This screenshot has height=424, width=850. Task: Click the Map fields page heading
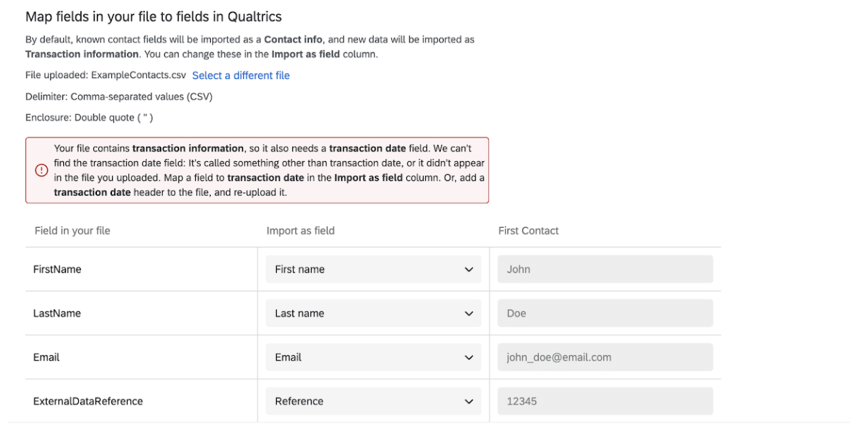click(x=153, y=17)
